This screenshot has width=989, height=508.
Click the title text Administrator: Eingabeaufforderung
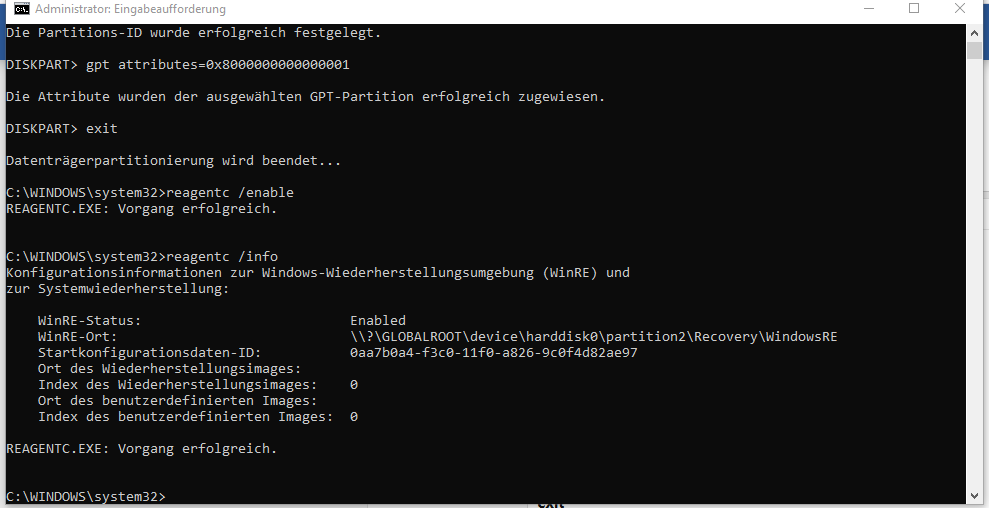(131, 9)
